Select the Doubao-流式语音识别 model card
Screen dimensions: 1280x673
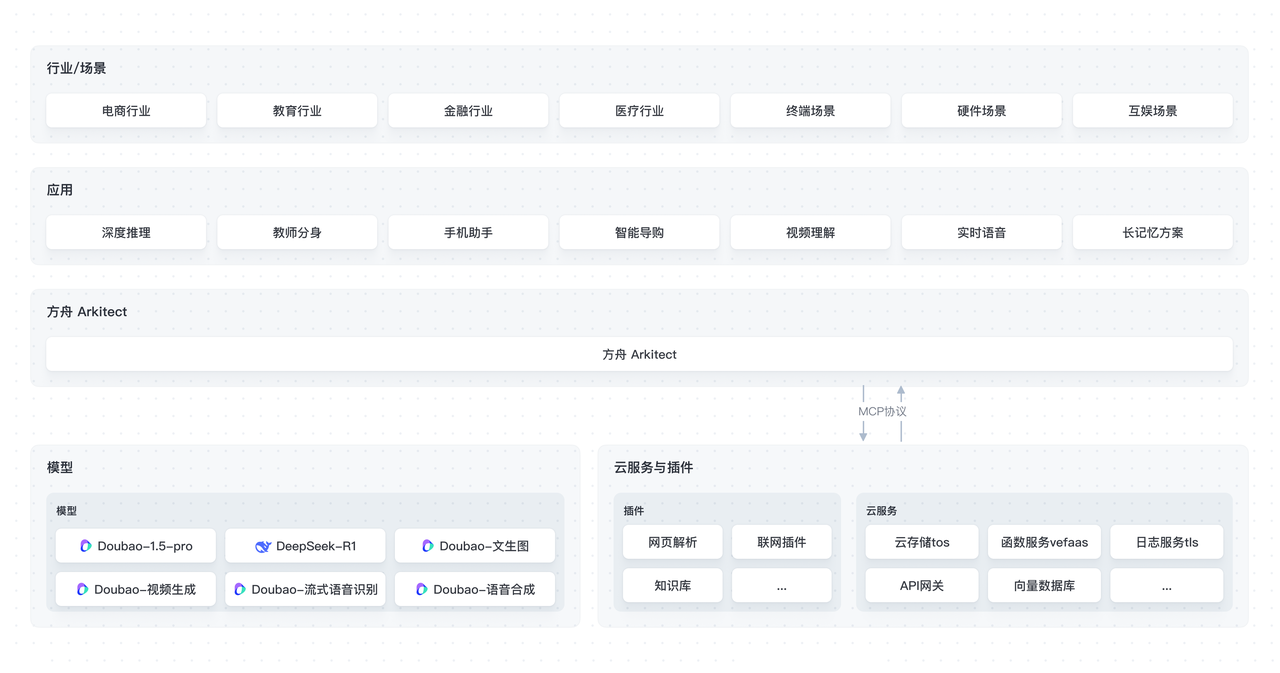point(305,589)
